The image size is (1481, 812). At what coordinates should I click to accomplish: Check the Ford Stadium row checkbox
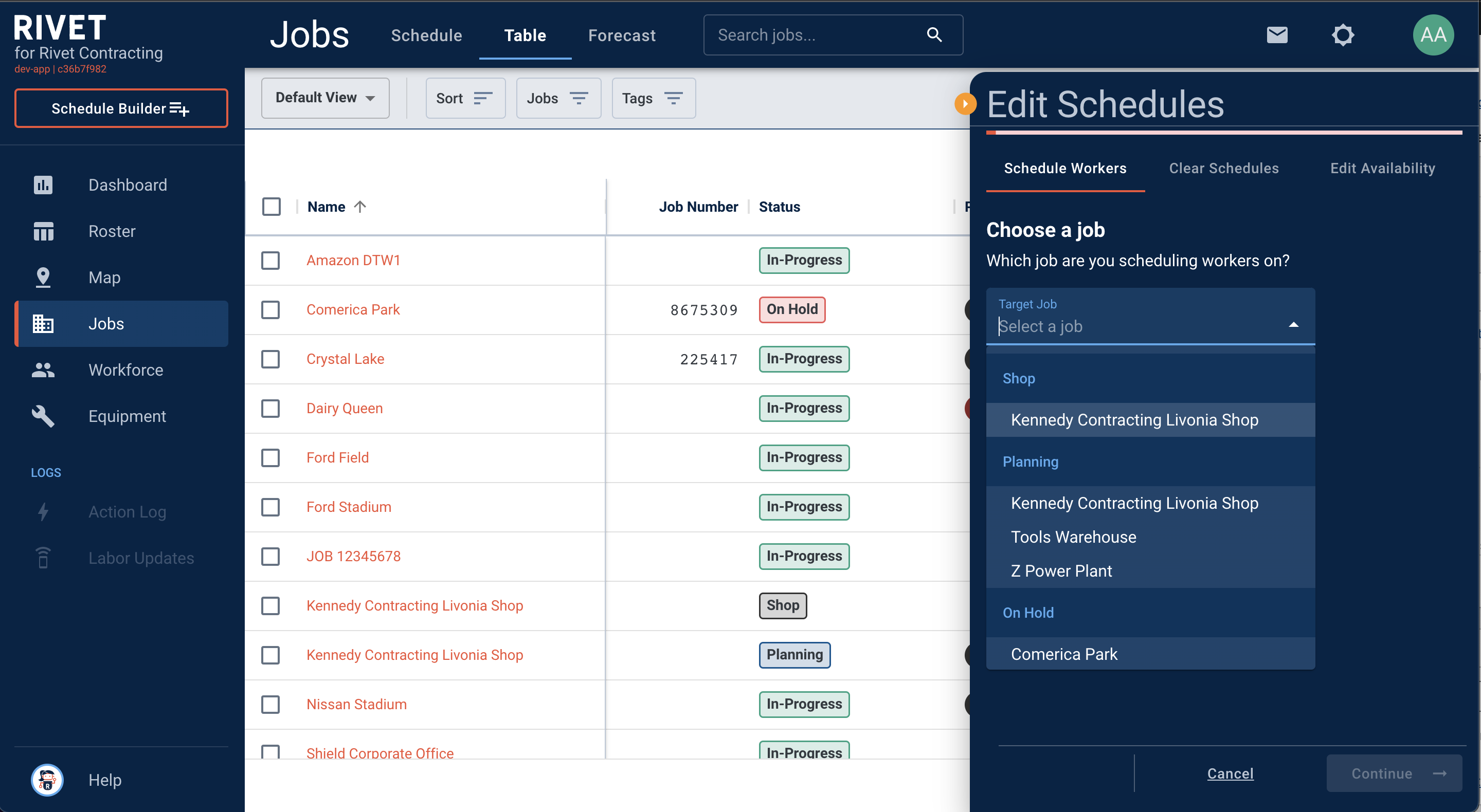click(x=270, y=507)
